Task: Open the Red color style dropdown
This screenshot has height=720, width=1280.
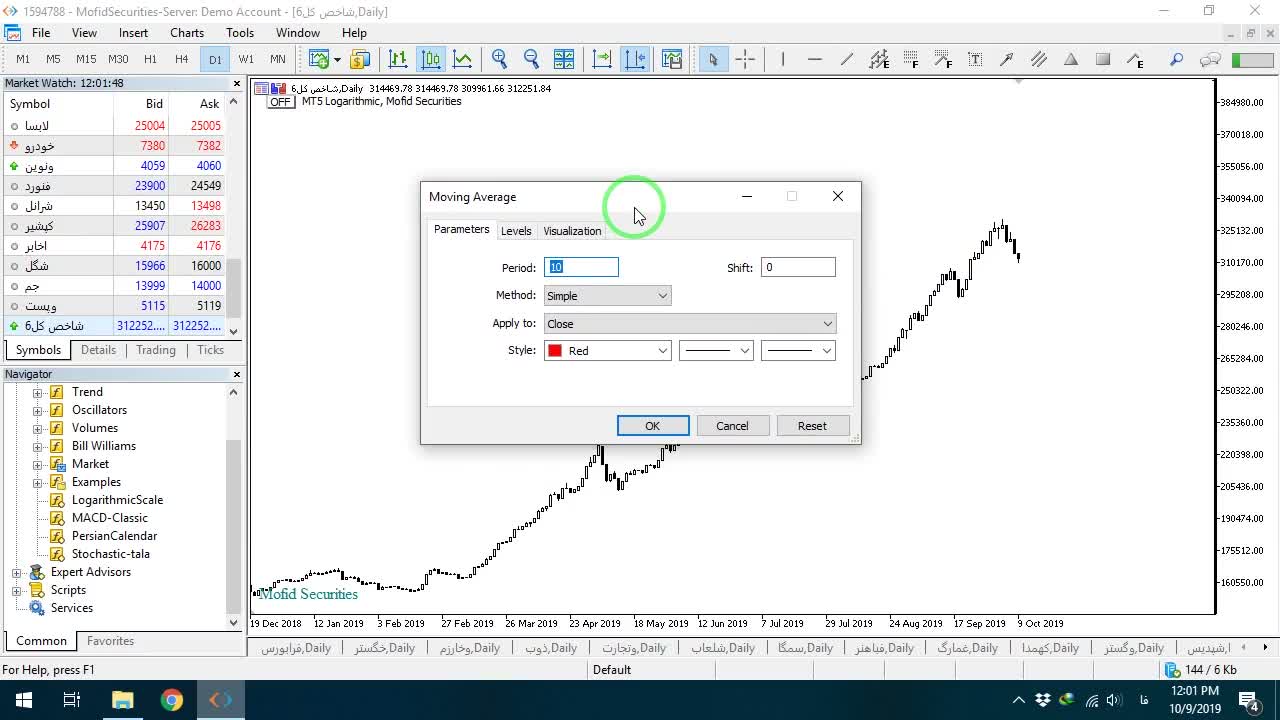Action: click(x=607, y=351)
